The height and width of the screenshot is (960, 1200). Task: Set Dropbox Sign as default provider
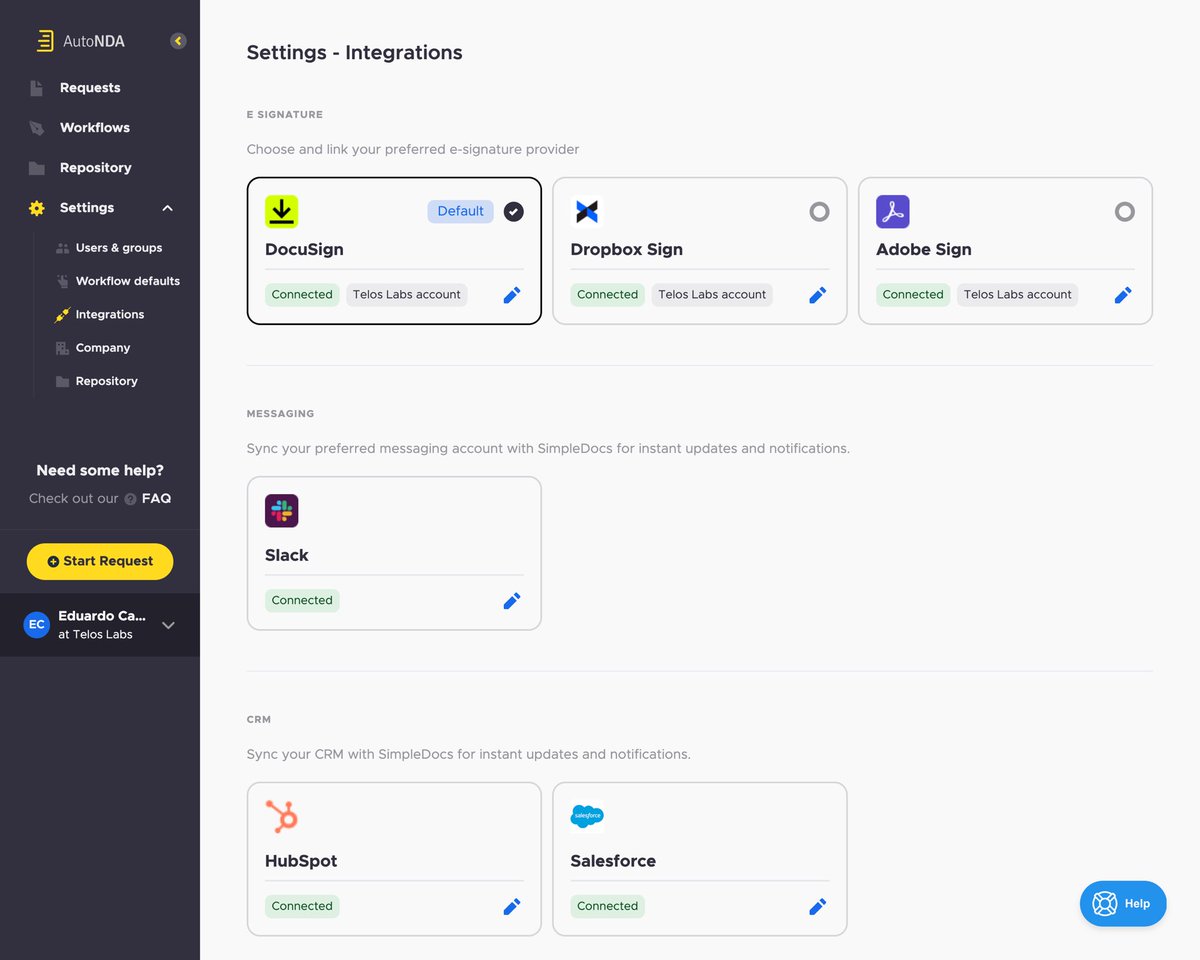pyautogui.click(x=819, y=211)
